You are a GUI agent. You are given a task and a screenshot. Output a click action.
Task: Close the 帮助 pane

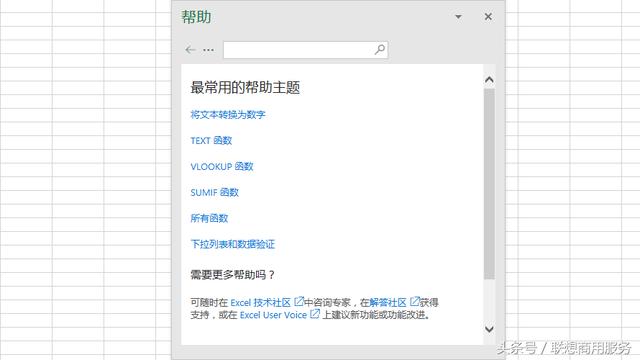coord(488,17)
